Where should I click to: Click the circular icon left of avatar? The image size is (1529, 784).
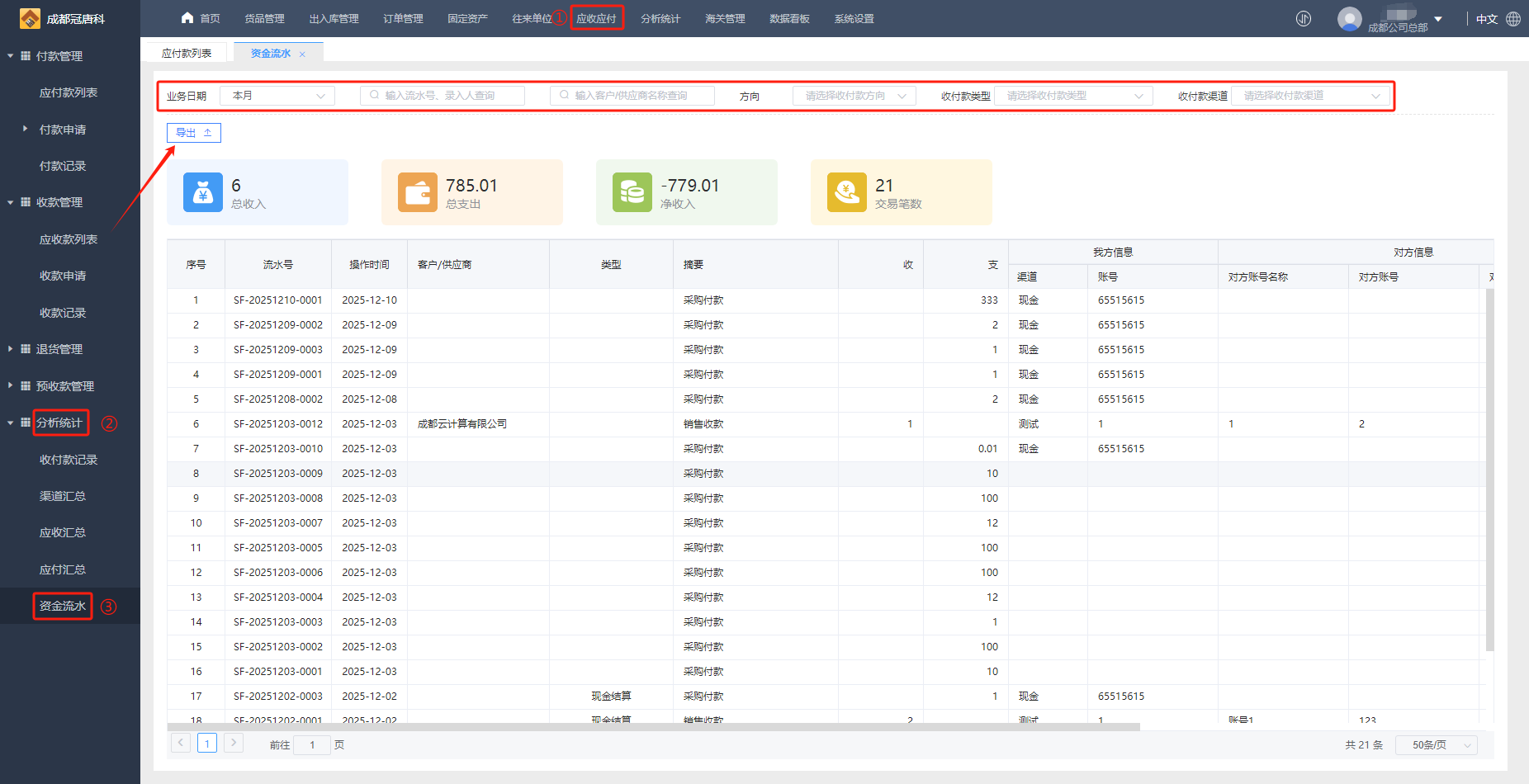coord(1304,18)
